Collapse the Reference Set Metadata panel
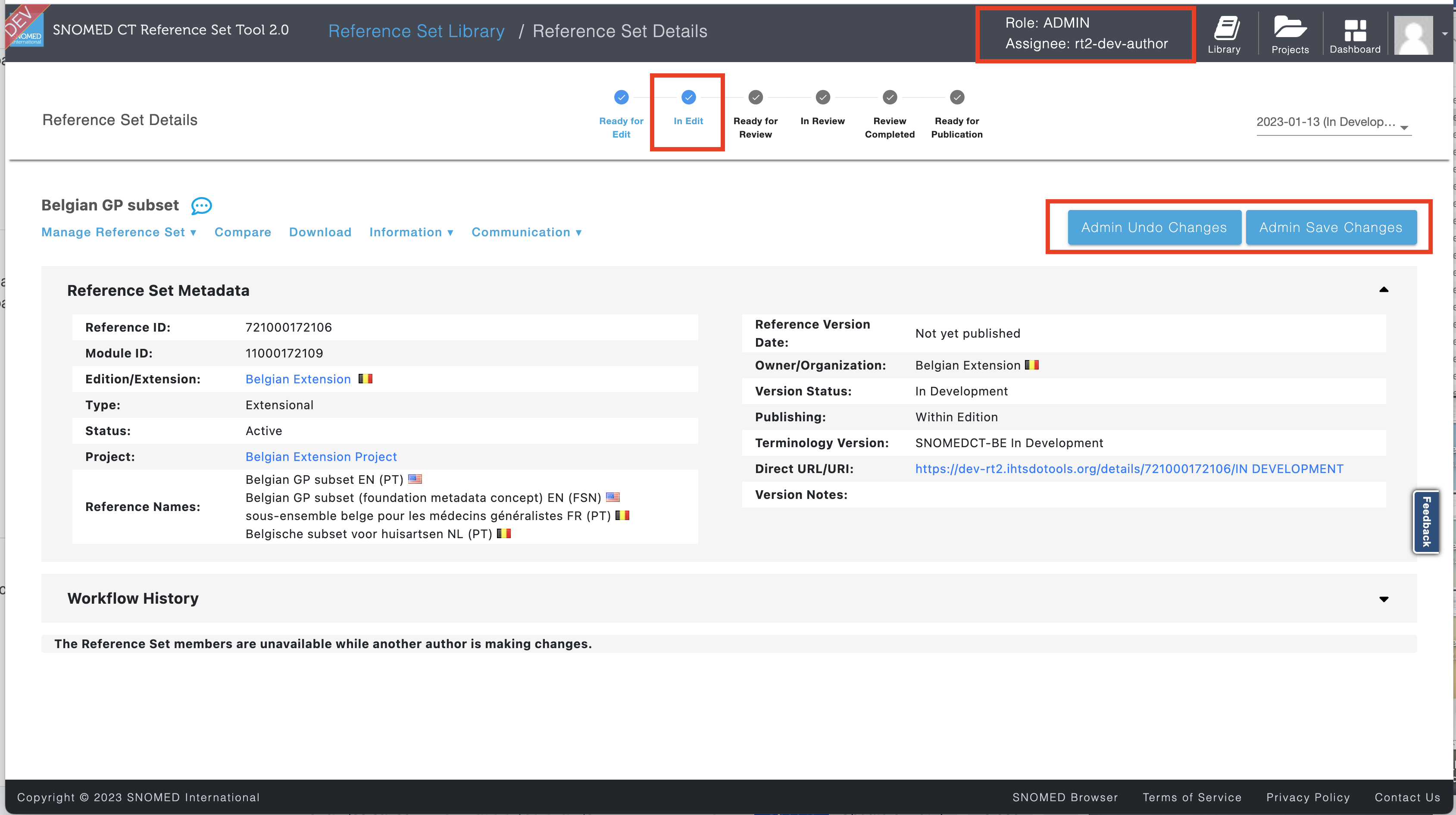The image size is (1456, 815). [x=1383, y=290]
